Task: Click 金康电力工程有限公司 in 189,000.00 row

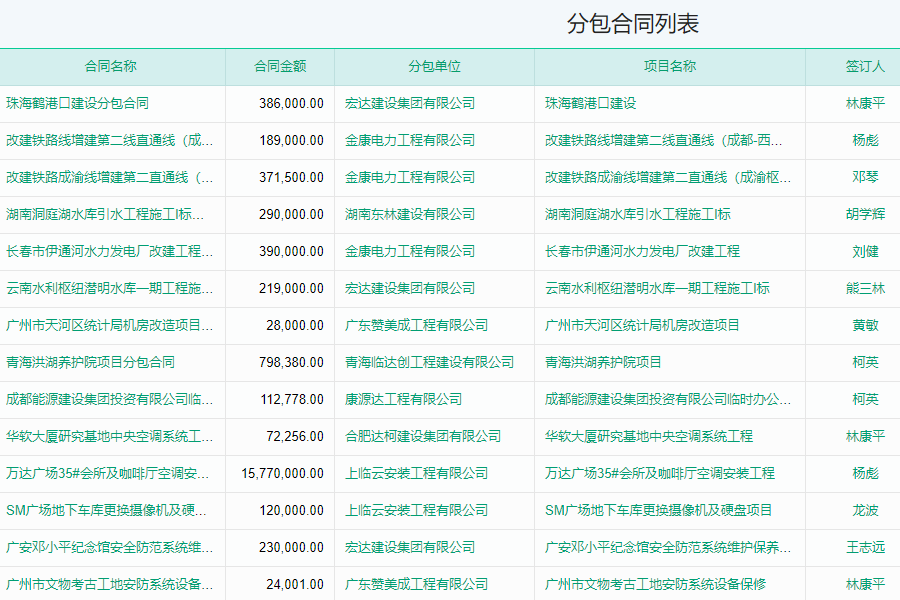Action: (410, 141)
